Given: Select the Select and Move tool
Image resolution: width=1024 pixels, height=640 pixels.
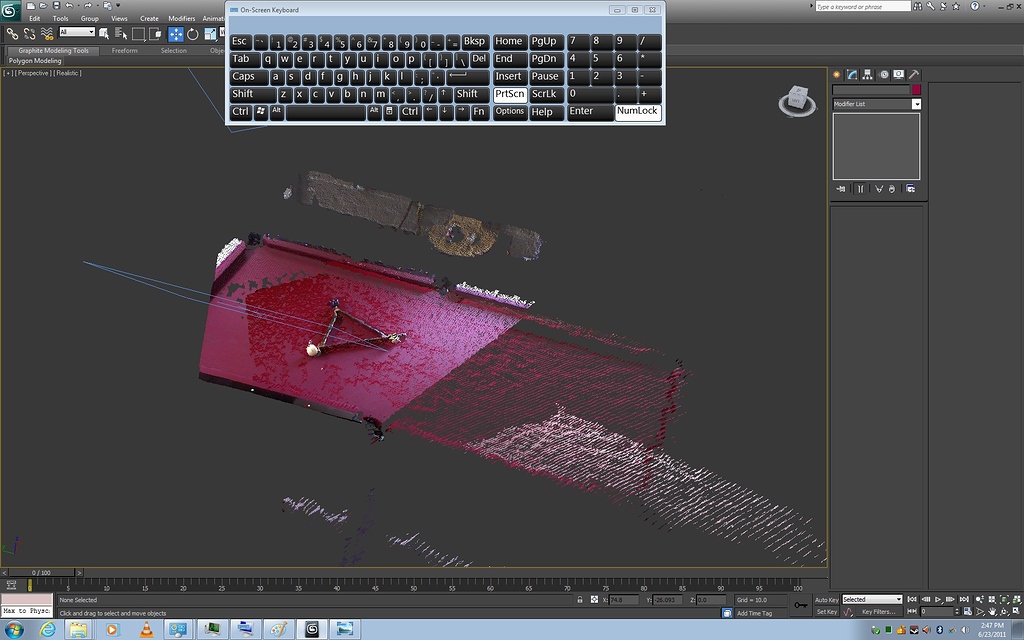Looking at the screenshot, I should pos(175,33).
